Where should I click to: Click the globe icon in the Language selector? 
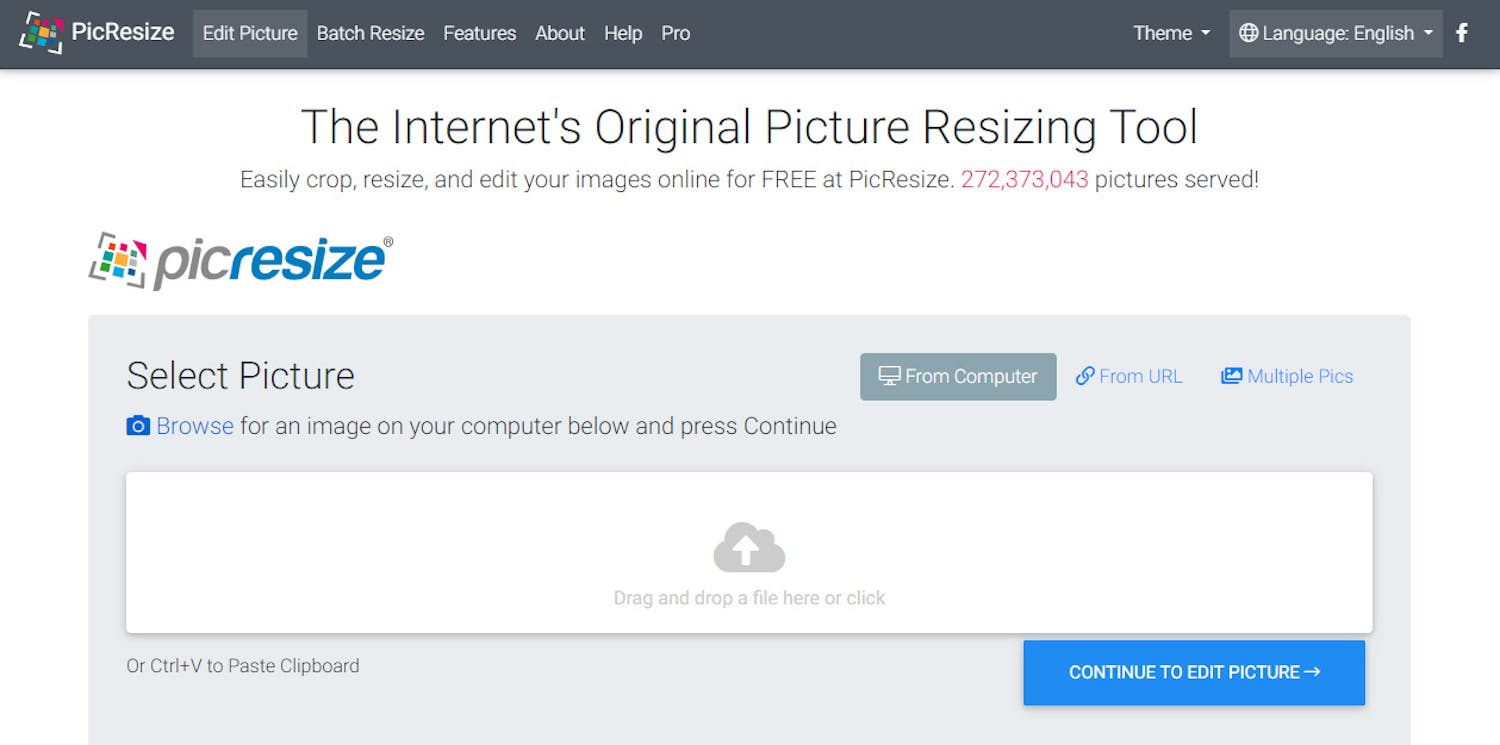point(1248,32)
